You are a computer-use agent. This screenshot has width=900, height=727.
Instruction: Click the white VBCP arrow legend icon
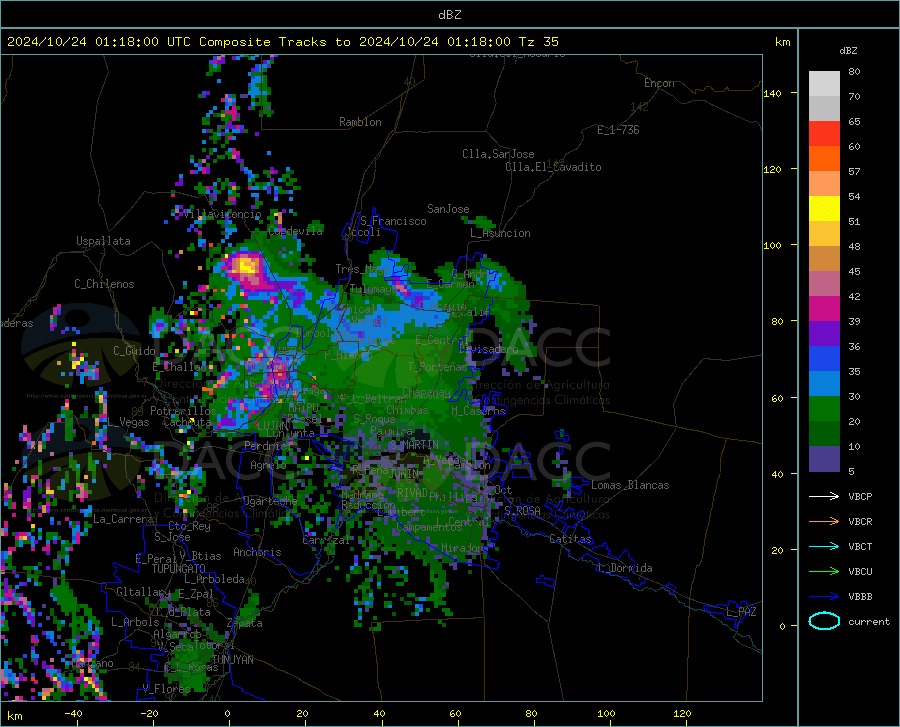pos(824,496)
